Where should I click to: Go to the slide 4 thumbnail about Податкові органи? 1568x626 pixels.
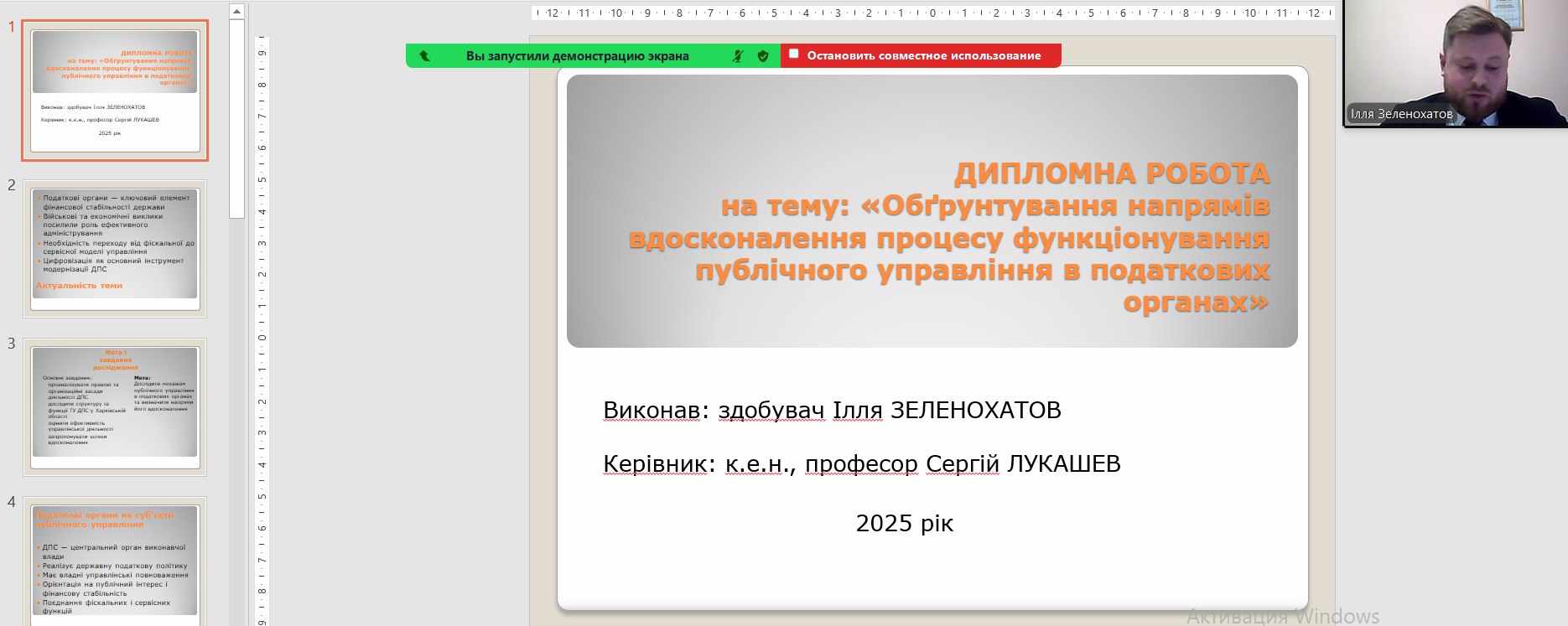pos(115,561)
